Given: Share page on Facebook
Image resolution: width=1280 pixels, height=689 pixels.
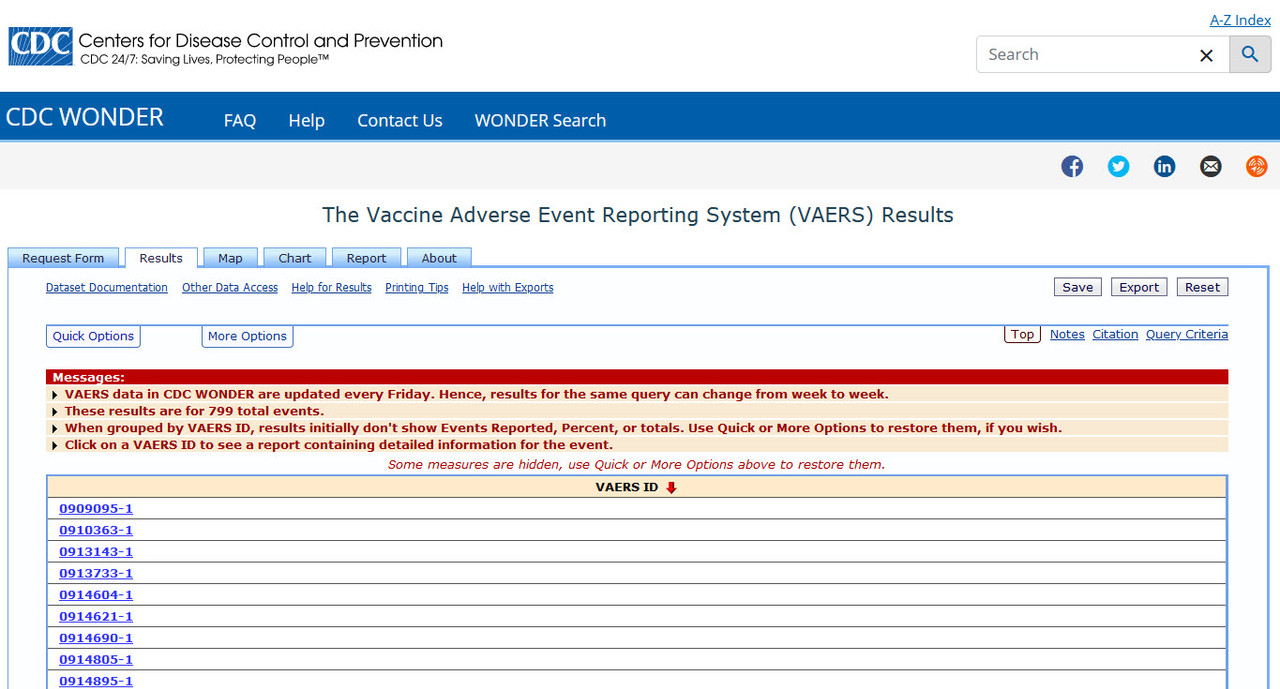Looking at the screenshot, I should 1072,167.
